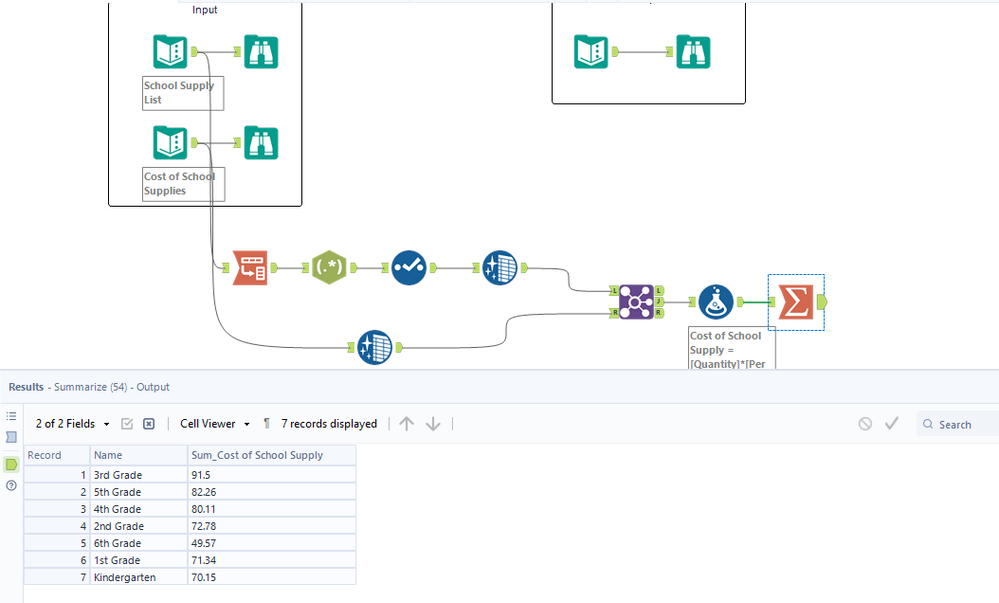
Task: Select the Formula tool
Action: (x=716, y=302)
